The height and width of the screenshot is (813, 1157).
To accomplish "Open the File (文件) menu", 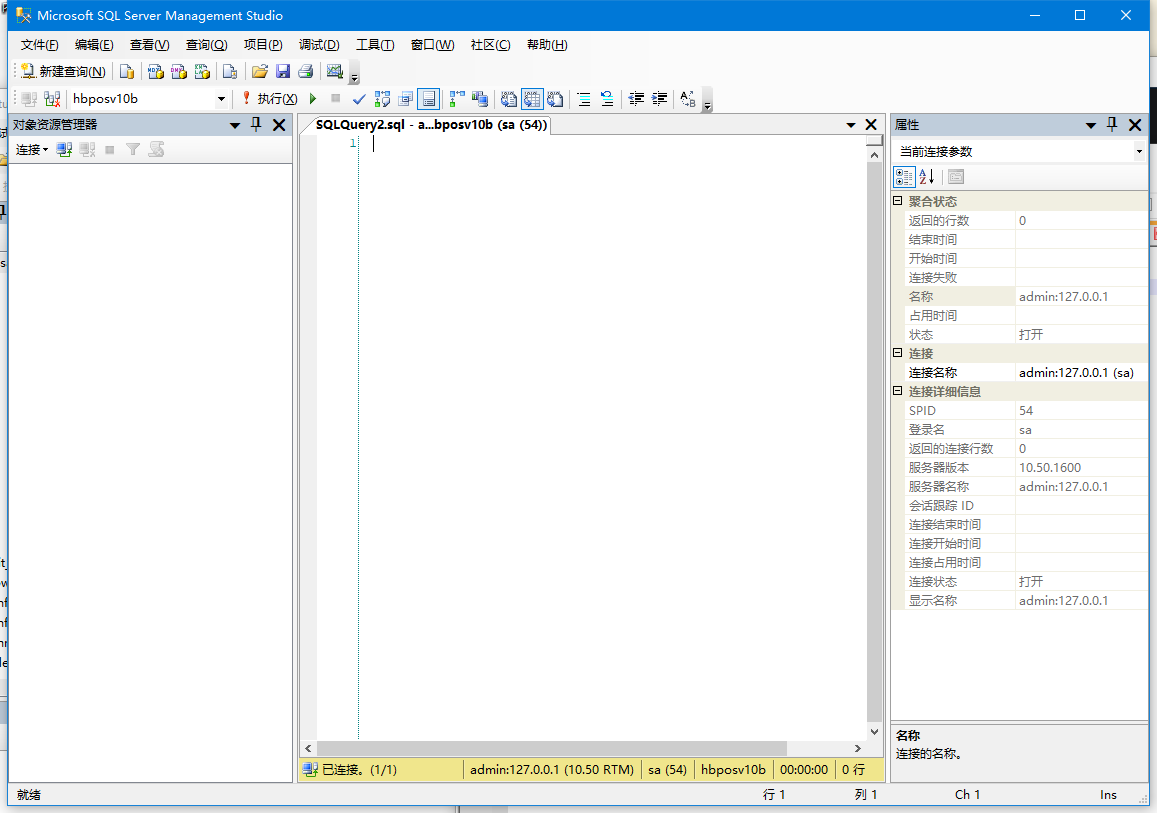I will pos(39,45).
